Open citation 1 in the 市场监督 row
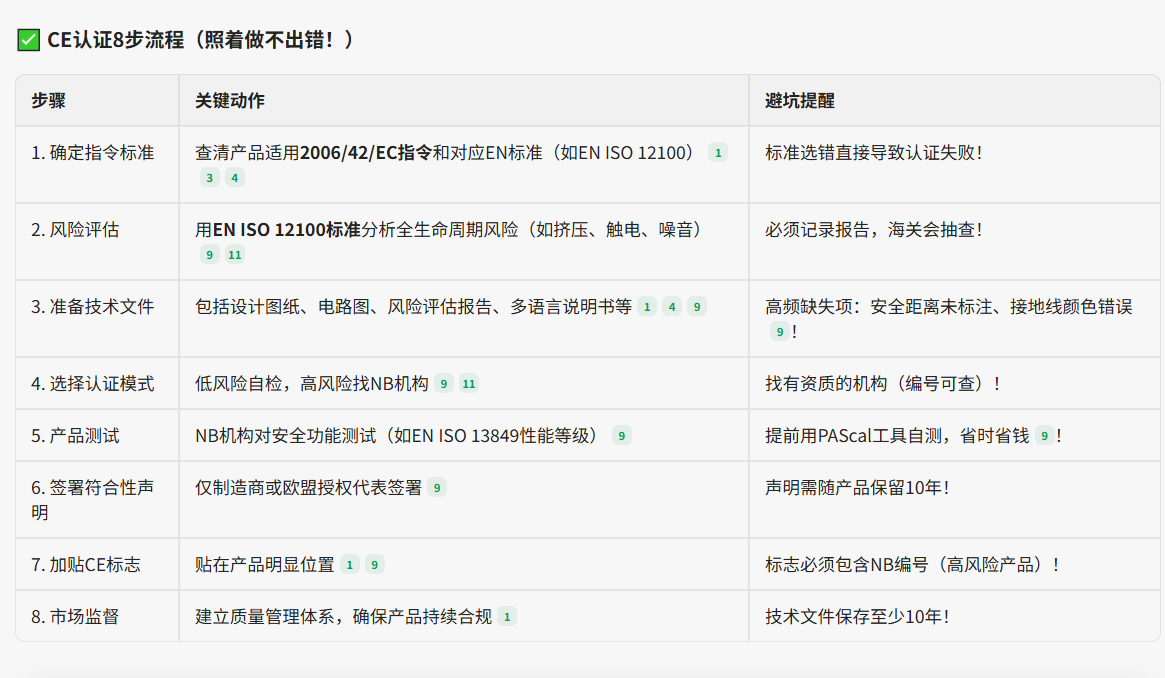 click(507, 617)
